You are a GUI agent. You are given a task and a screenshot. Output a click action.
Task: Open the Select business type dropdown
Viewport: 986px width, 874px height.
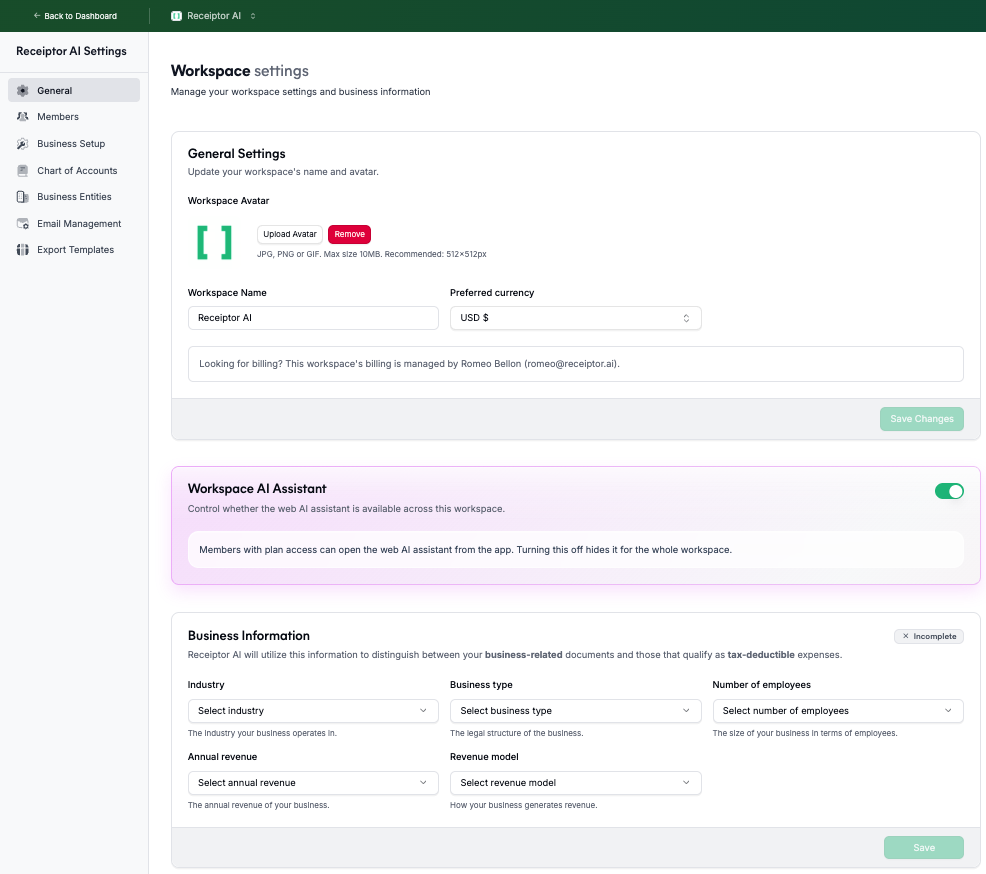coord(575,711)
